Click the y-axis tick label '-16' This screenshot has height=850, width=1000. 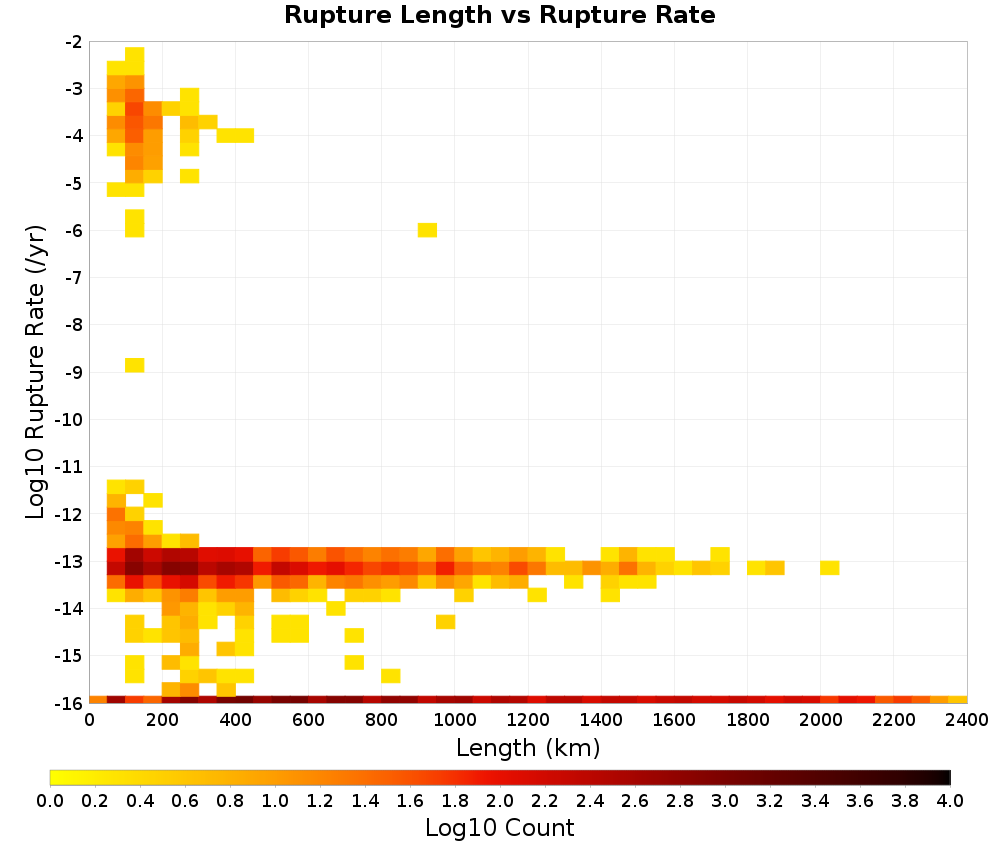(x=69, y=703)
